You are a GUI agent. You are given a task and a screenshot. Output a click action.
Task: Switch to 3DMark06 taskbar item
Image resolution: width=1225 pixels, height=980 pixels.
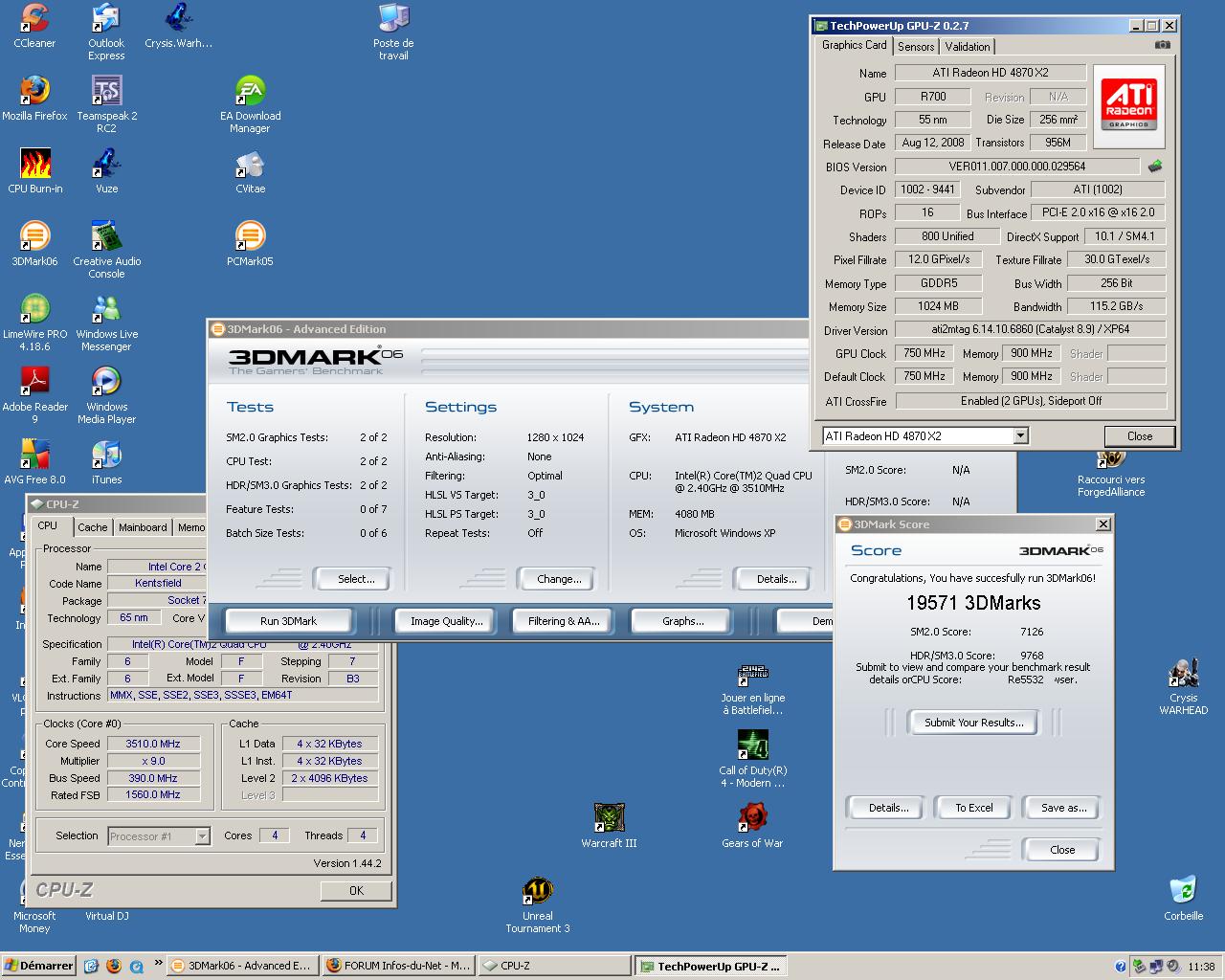pos(242,966)
